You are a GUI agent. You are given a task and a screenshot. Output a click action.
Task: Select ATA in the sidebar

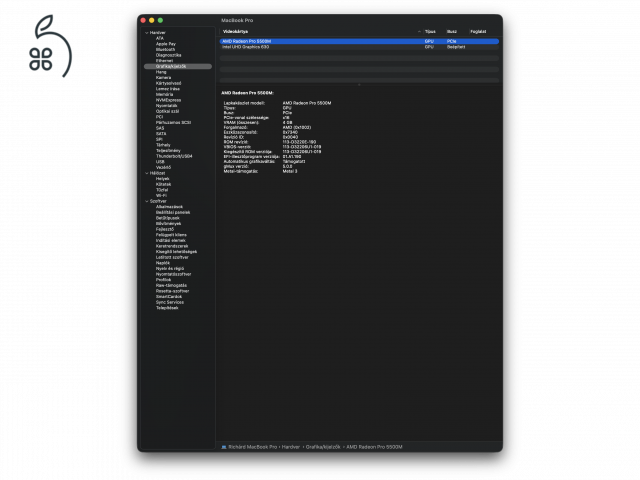tap(160, 38)
